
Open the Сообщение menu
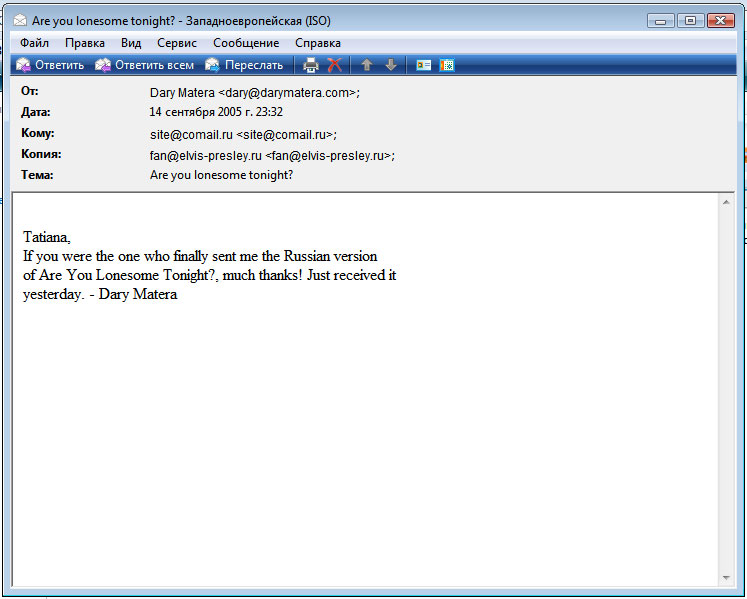click(246, 43)
